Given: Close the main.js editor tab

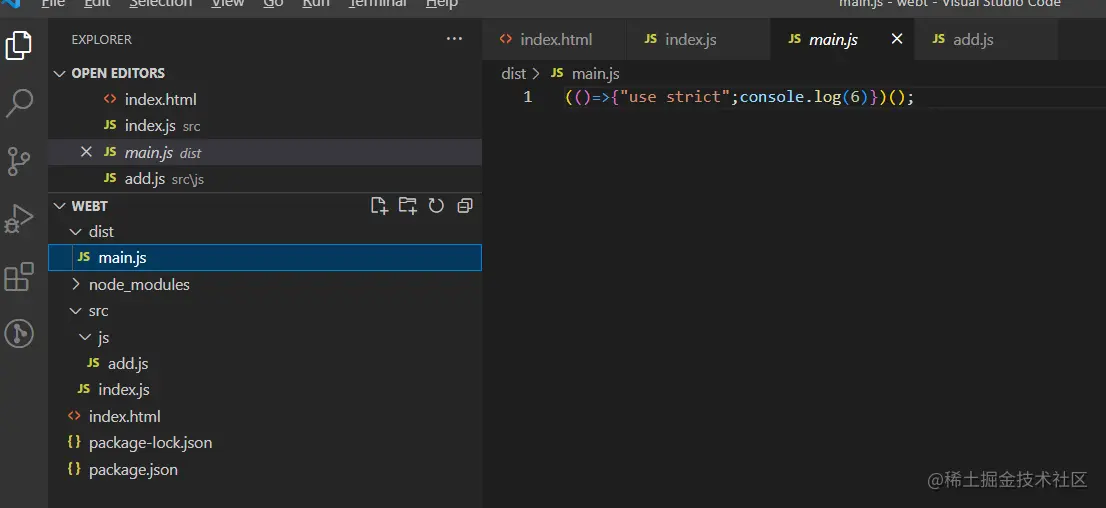Looking at the screenshot, I should [x=897, y=39].
